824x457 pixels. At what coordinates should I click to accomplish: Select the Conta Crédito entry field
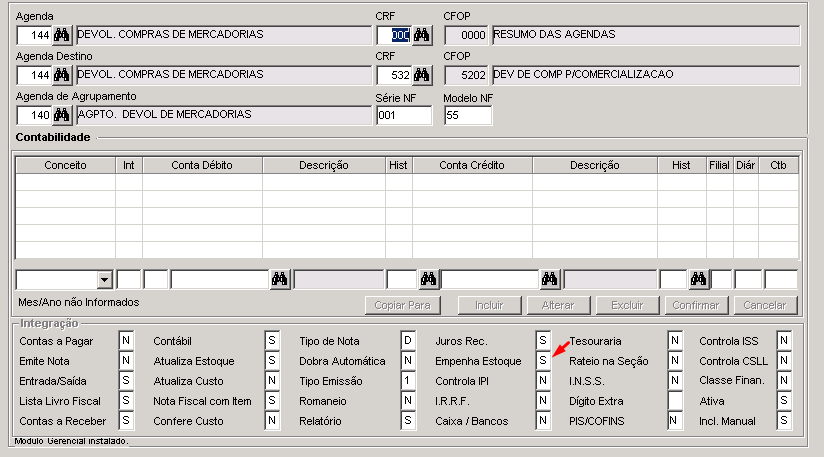point(490,279)
